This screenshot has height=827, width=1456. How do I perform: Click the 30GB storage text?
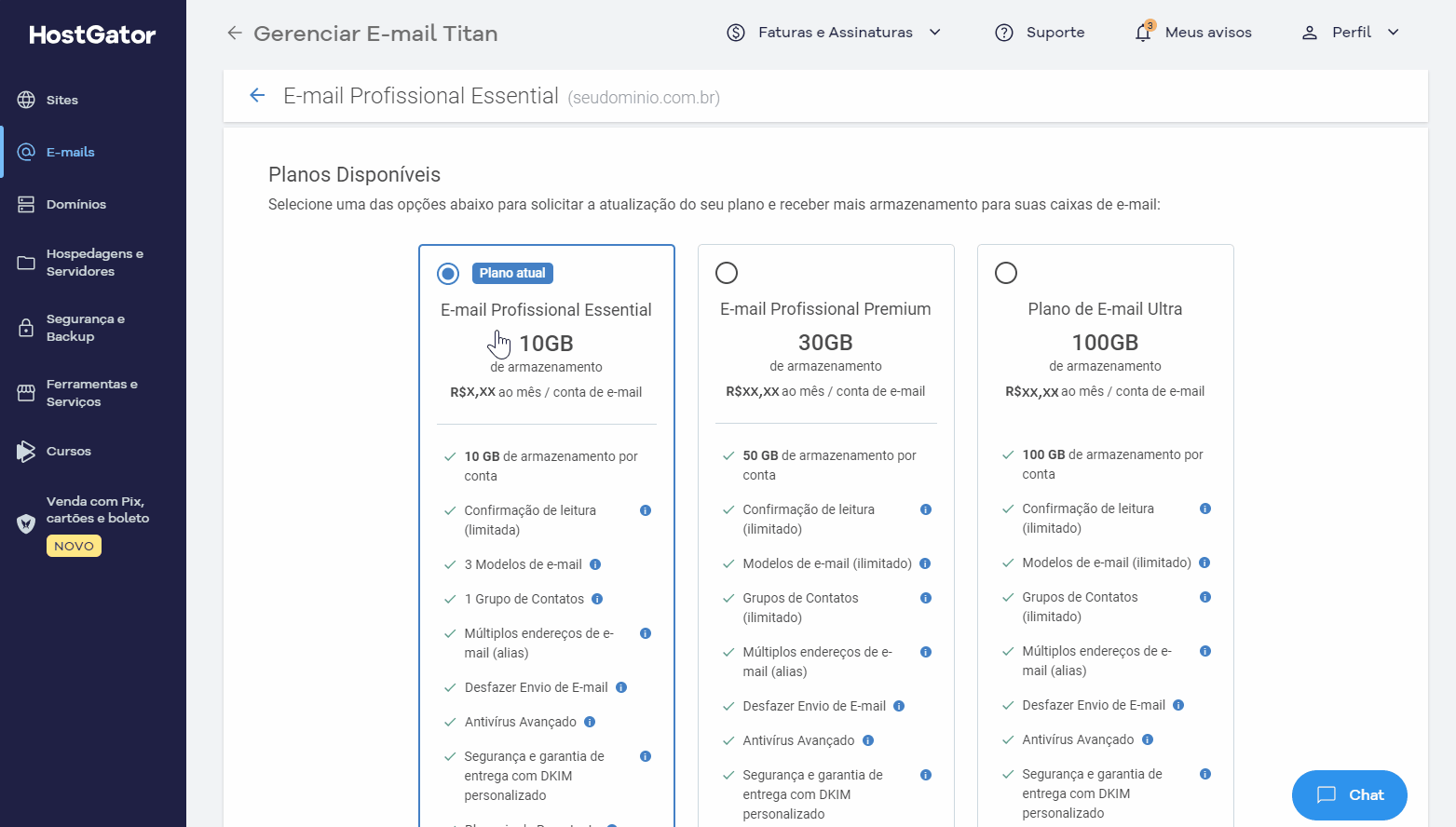(x=825, y=343)
